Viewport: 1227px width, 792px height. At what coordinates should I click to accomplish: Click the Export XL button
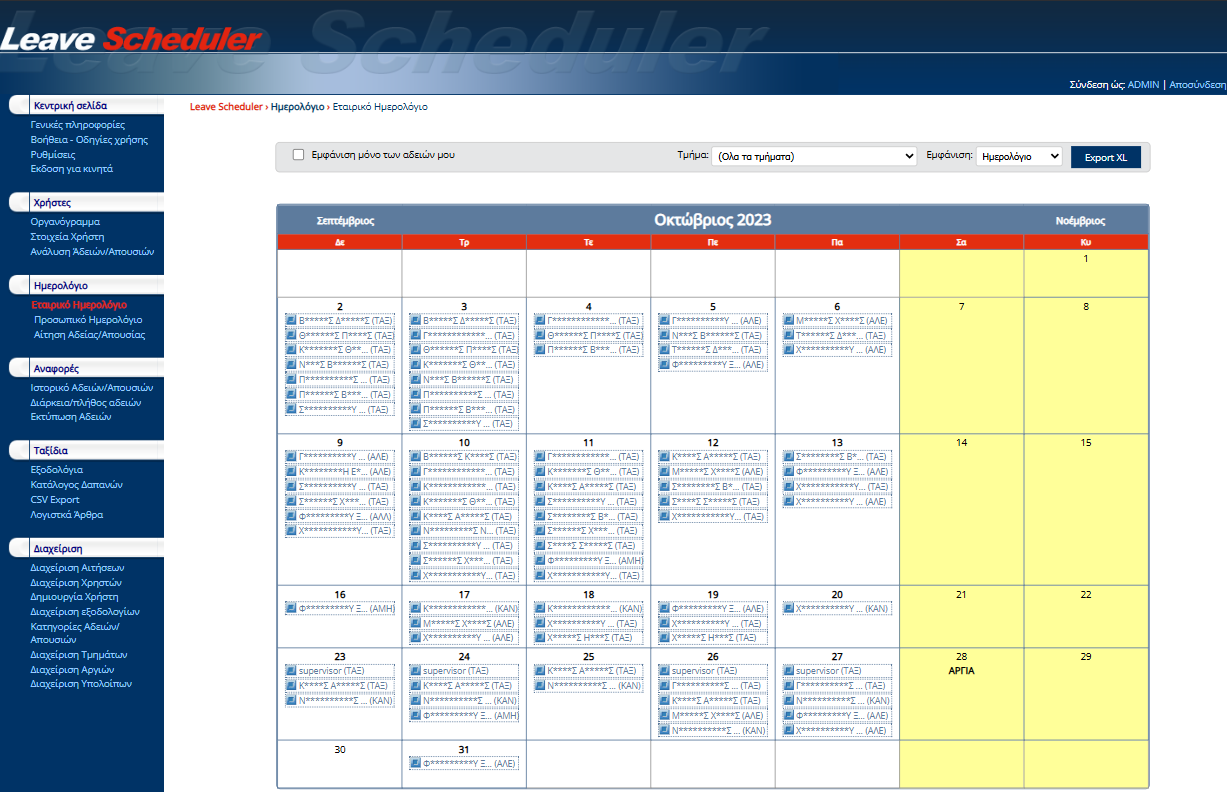1105,158
